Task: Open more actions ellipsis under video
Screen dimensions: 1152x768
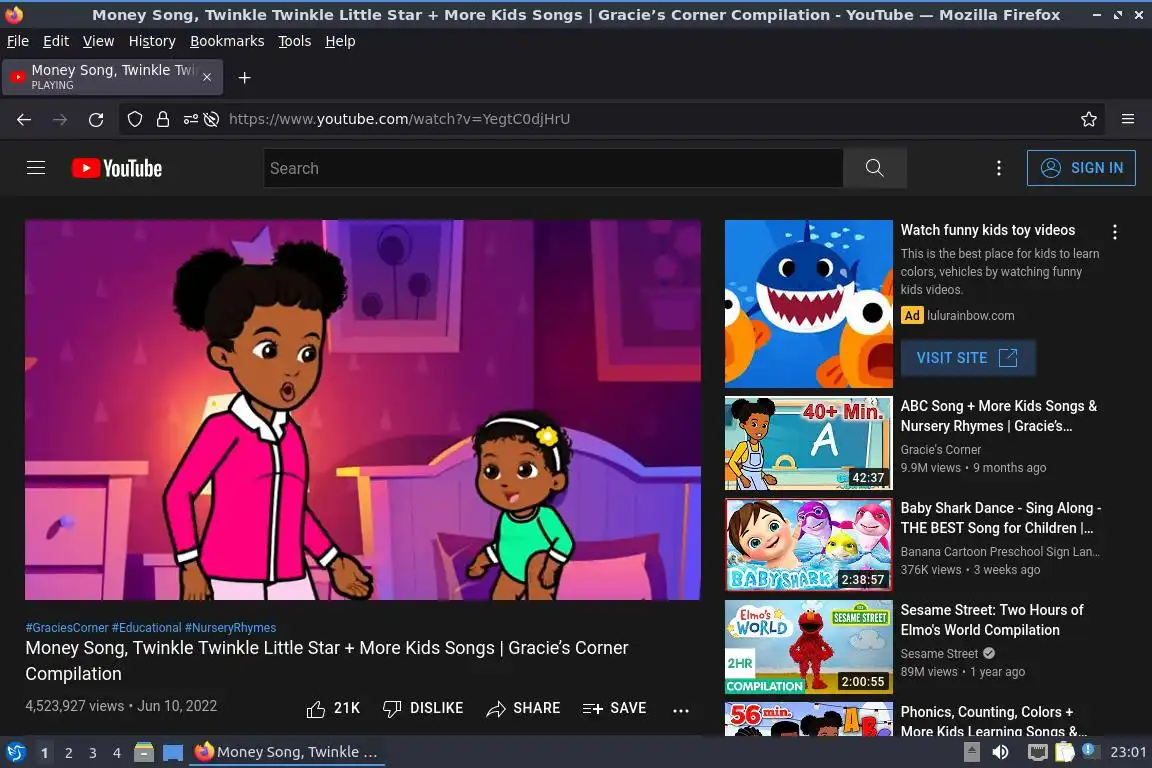Action: click(x=681, y=710)
